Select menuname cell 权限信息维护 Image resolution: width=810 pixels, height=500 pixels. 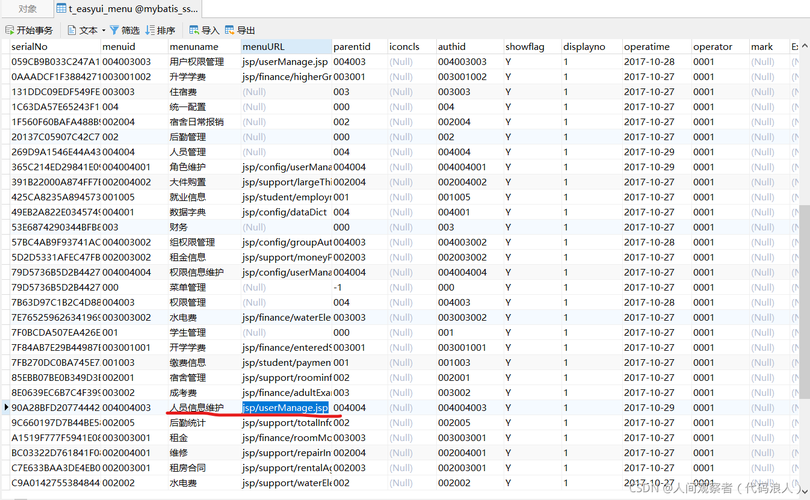[x=205, y=272]
